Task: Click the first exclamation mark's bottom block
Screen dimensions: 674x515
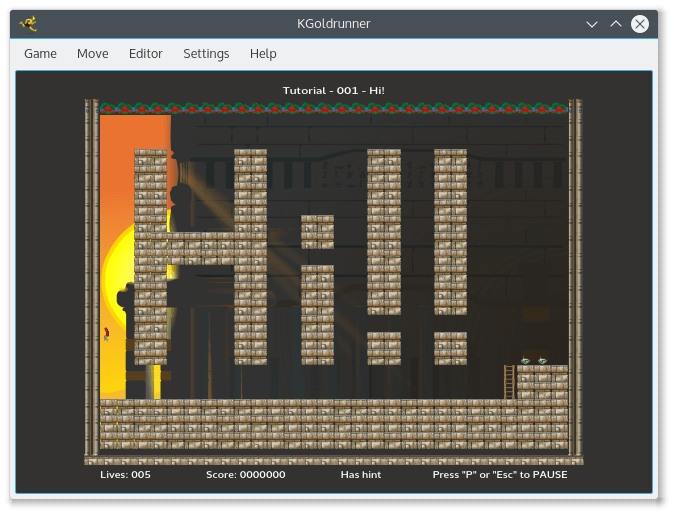Action: [384, 348]
